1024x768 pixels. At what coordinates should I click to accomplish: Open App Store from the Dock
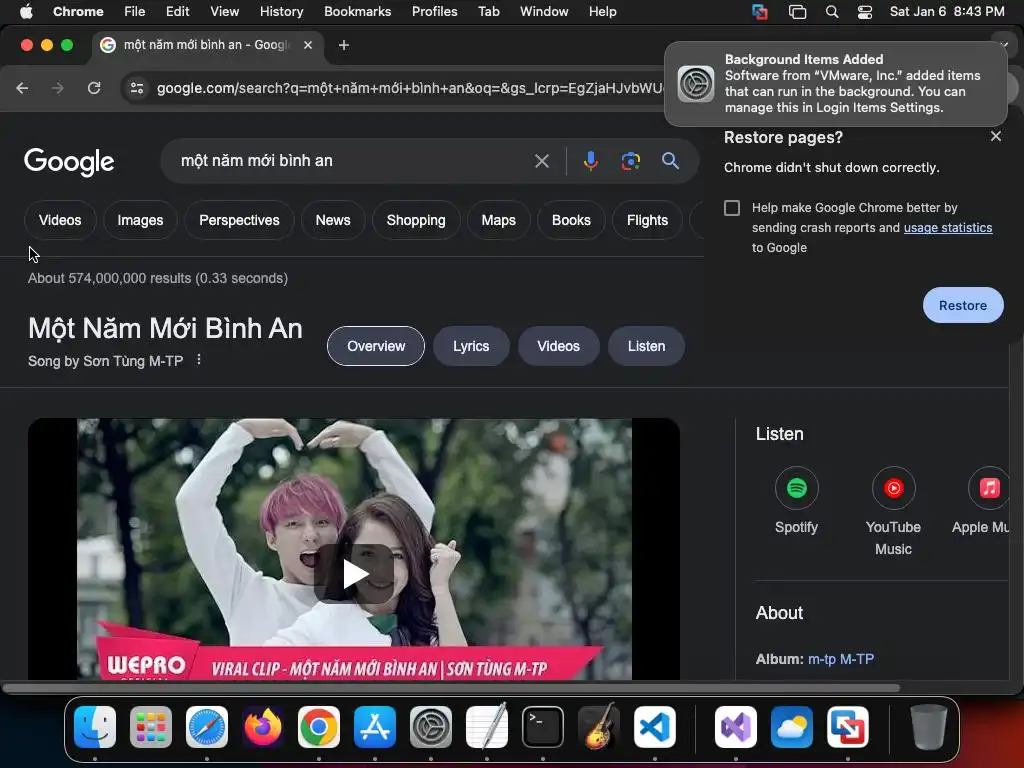point(375,727)
